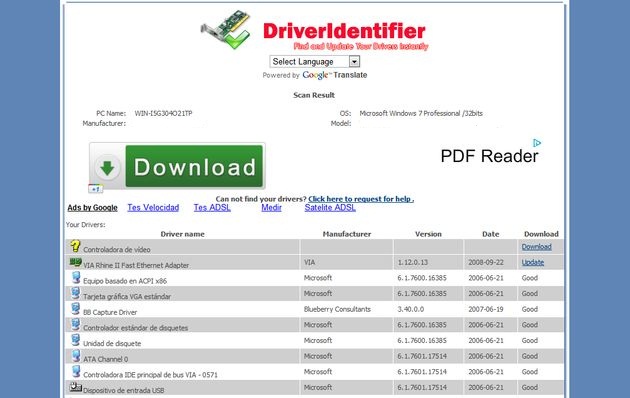The image size is (630, 398).
Task: Select the 'Controladora de video' driver name
Action: pos(117,249)
